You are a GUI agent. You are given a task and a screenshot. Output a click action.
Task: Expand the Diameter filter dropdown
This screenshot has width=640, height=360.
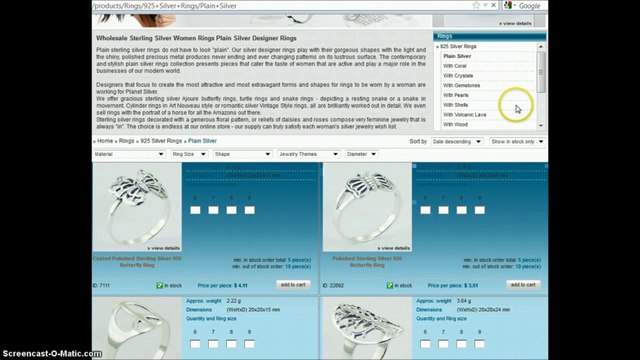coord(361,154)
